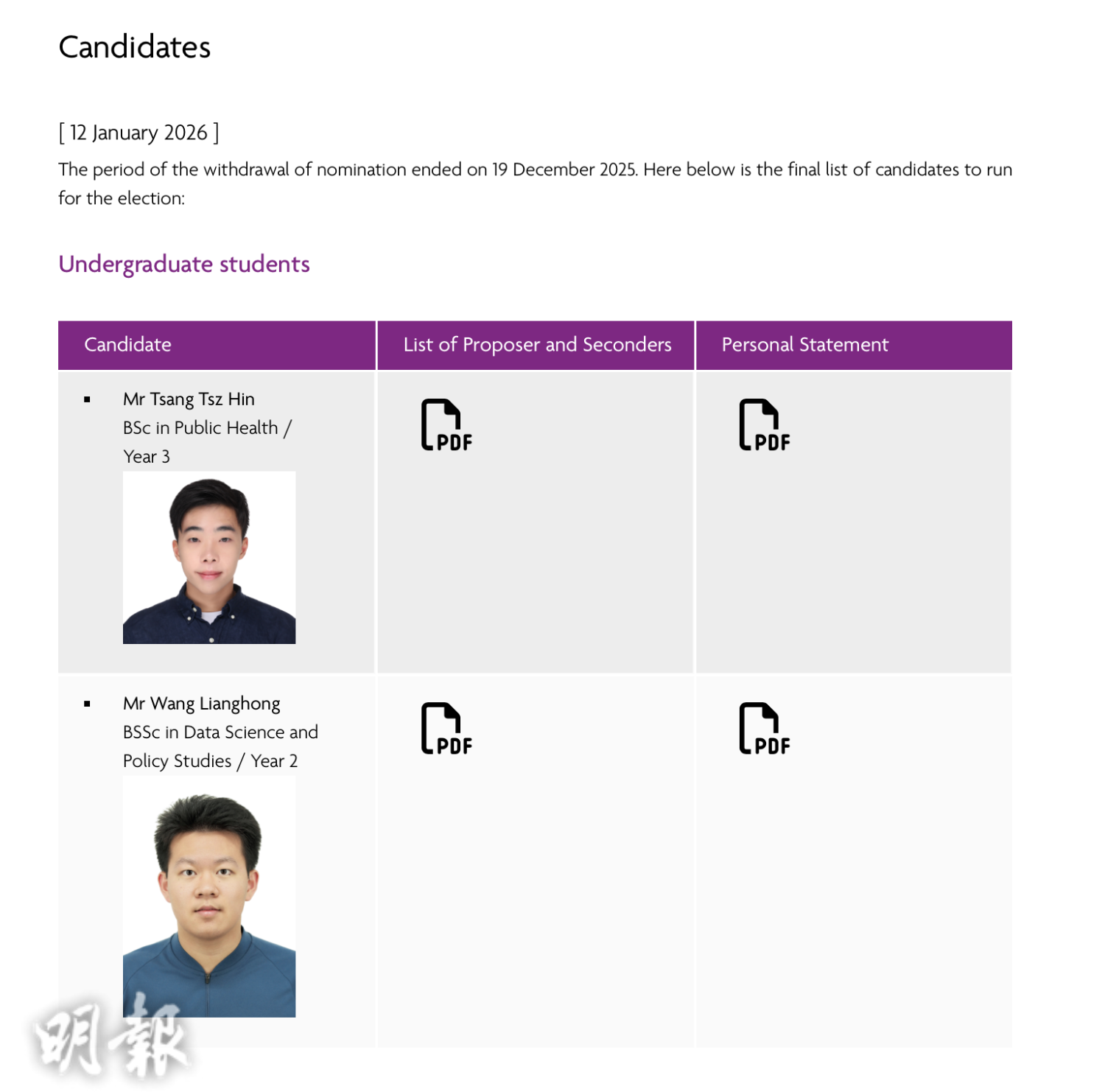
Task: Select the "Undergraduate students" section heading
Action: [184, 264]
